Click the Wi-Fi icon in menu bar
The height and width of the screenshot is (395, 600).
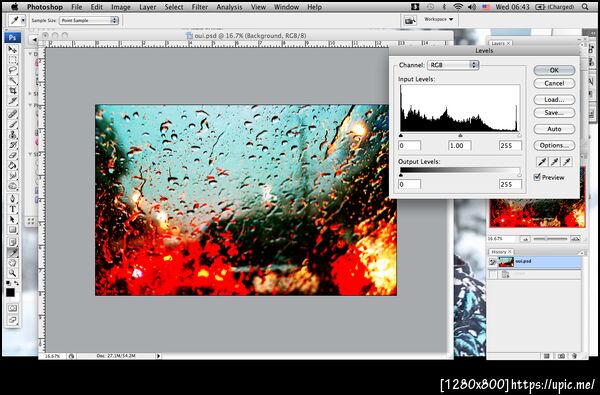click(x=458, y=7)
